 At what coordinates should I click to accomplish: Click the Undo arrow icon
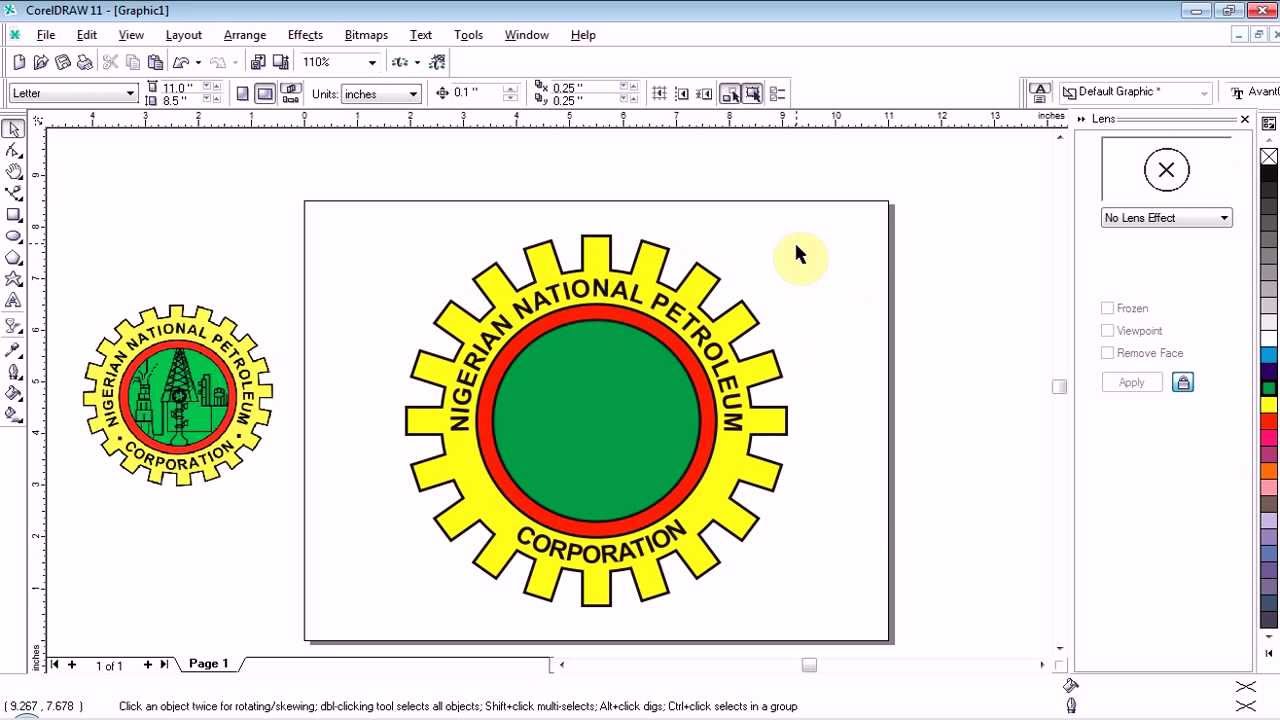click(181, 62)
